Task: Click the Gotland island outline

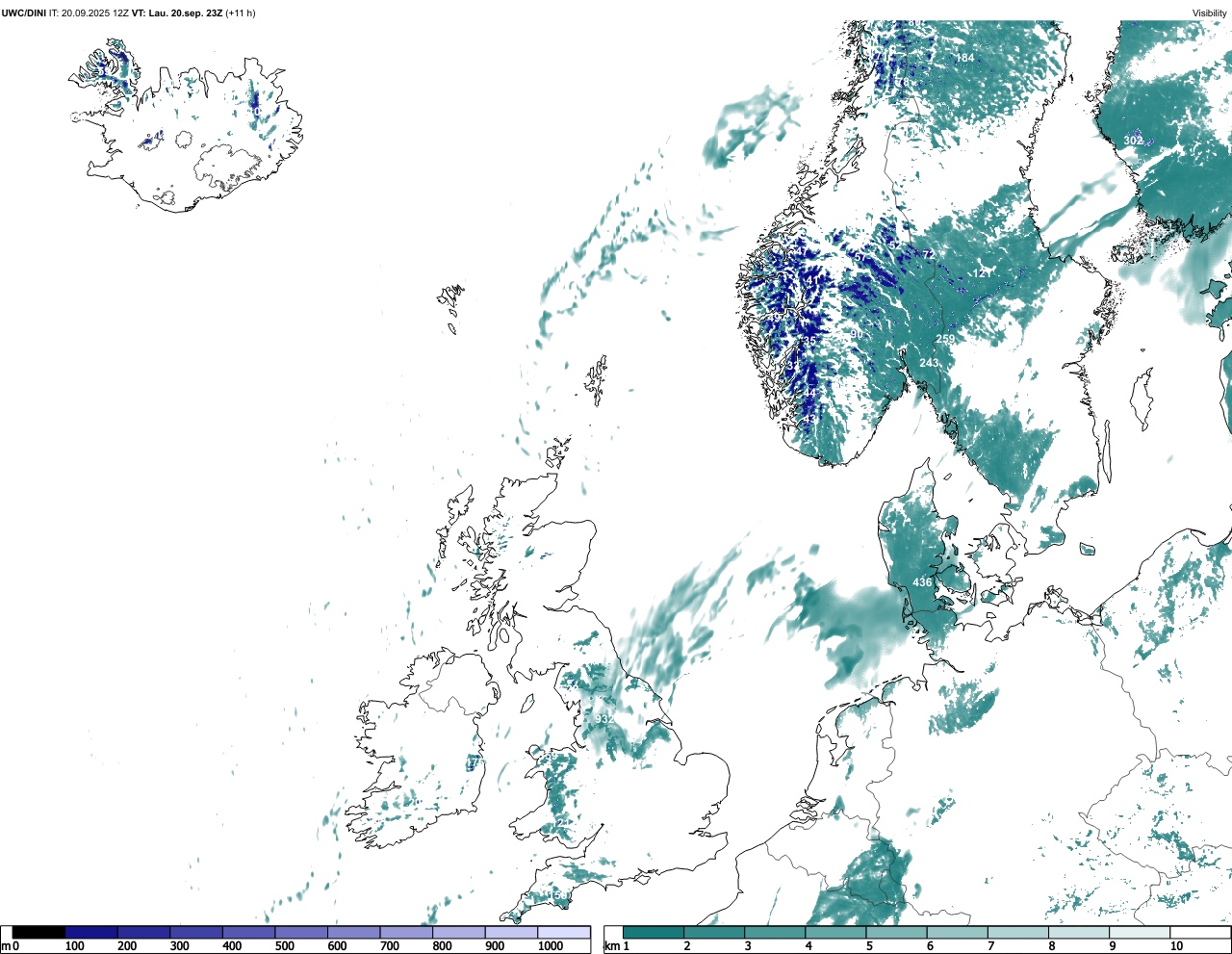Action: pos(1142,398)
